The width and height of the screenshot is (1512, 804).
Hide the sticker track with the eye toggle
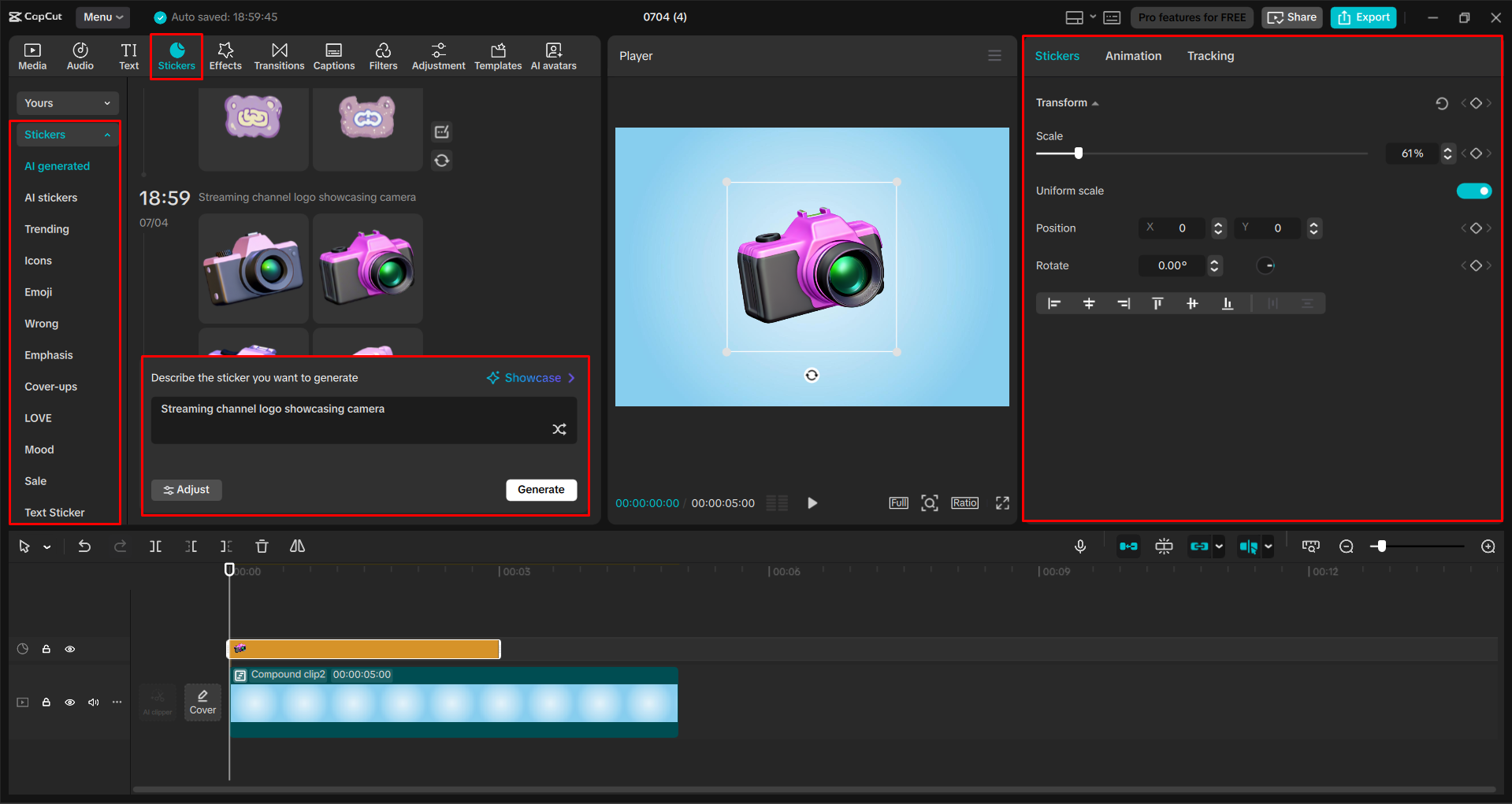(x=69, y=648)
